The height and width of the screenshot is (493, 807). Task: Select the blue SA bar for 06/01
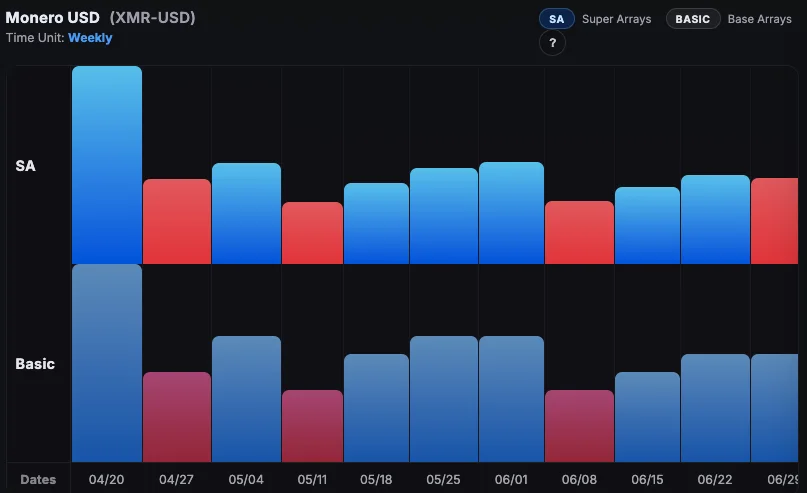[x=511, y=213]
